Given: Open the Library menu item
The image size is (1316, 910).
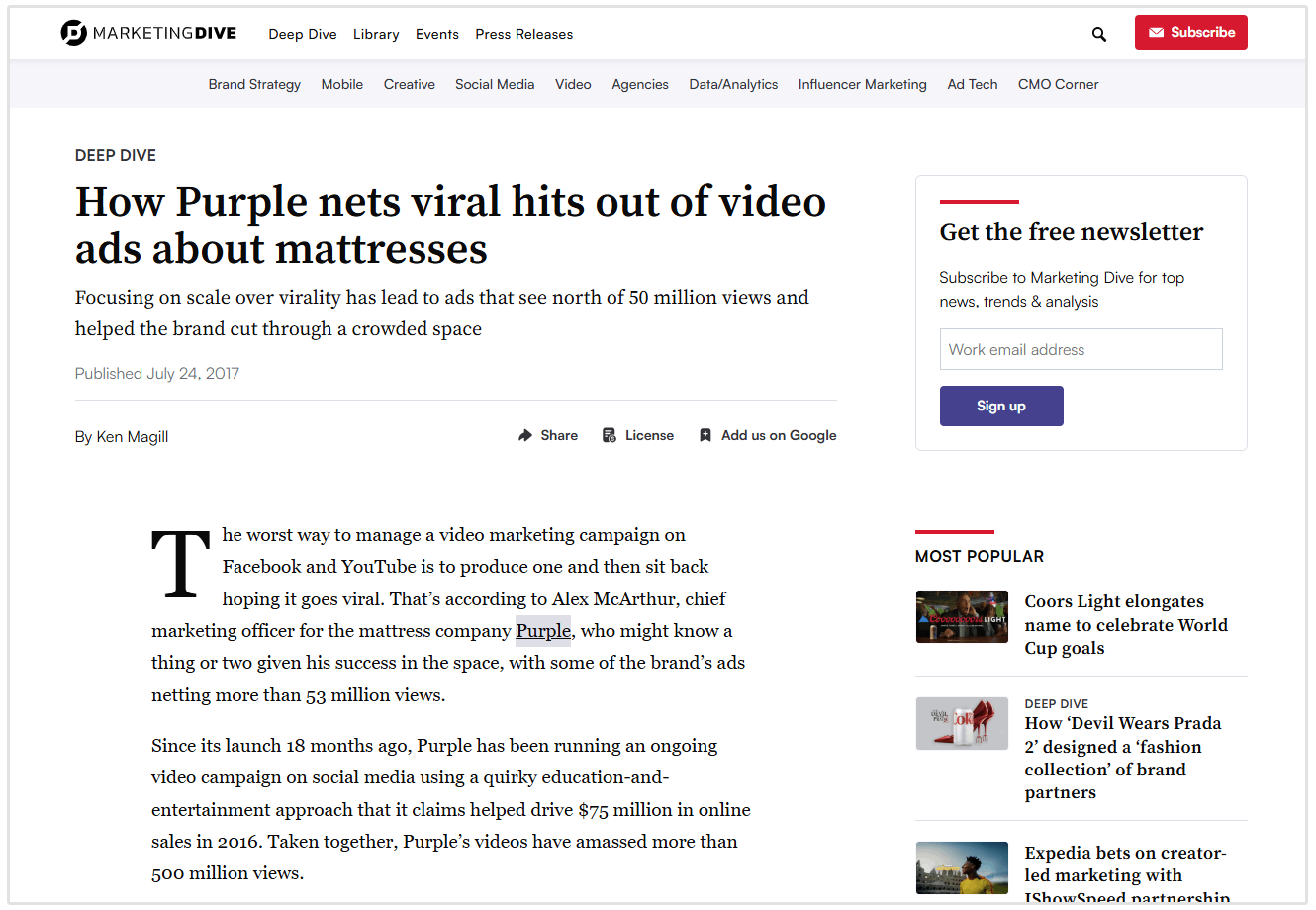Looking at the screenshot, I should pyautogui.click(x=376, y=34).
